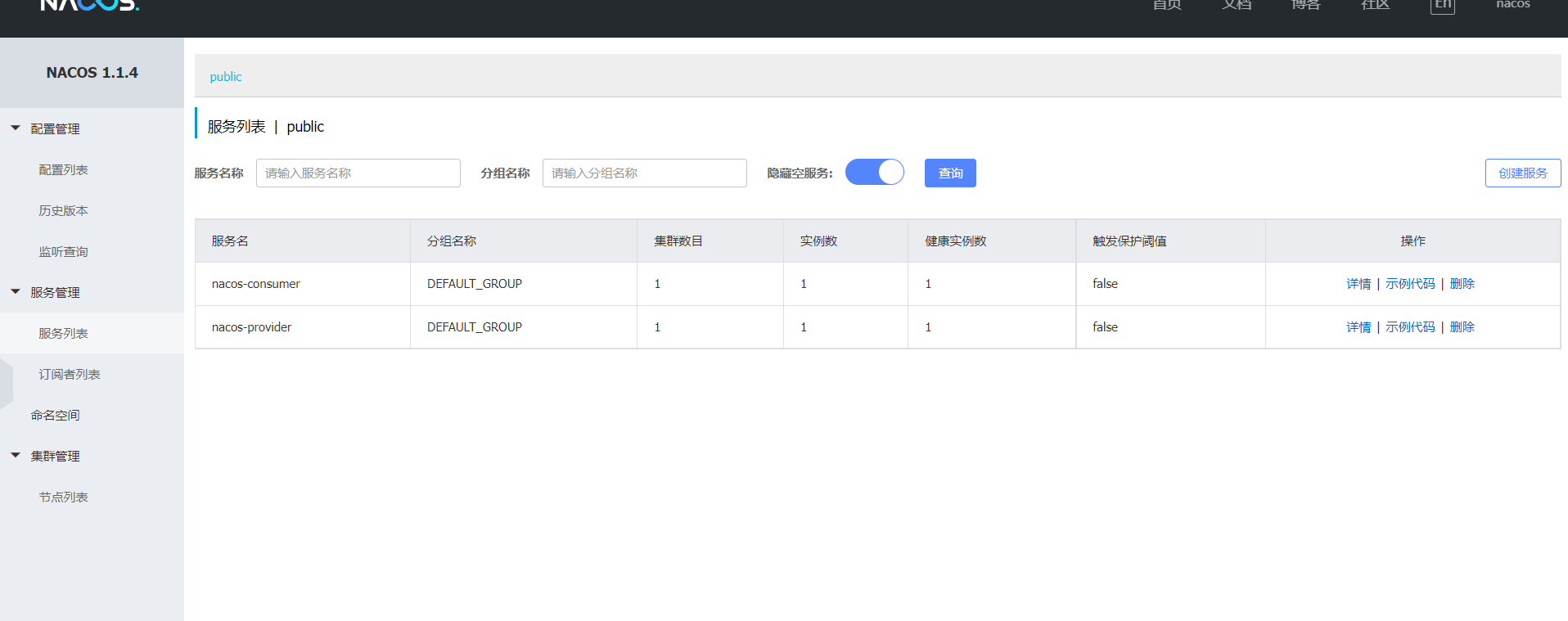Click DEFAULT_GROUP in the nacos-consumer row

[475, 284]
